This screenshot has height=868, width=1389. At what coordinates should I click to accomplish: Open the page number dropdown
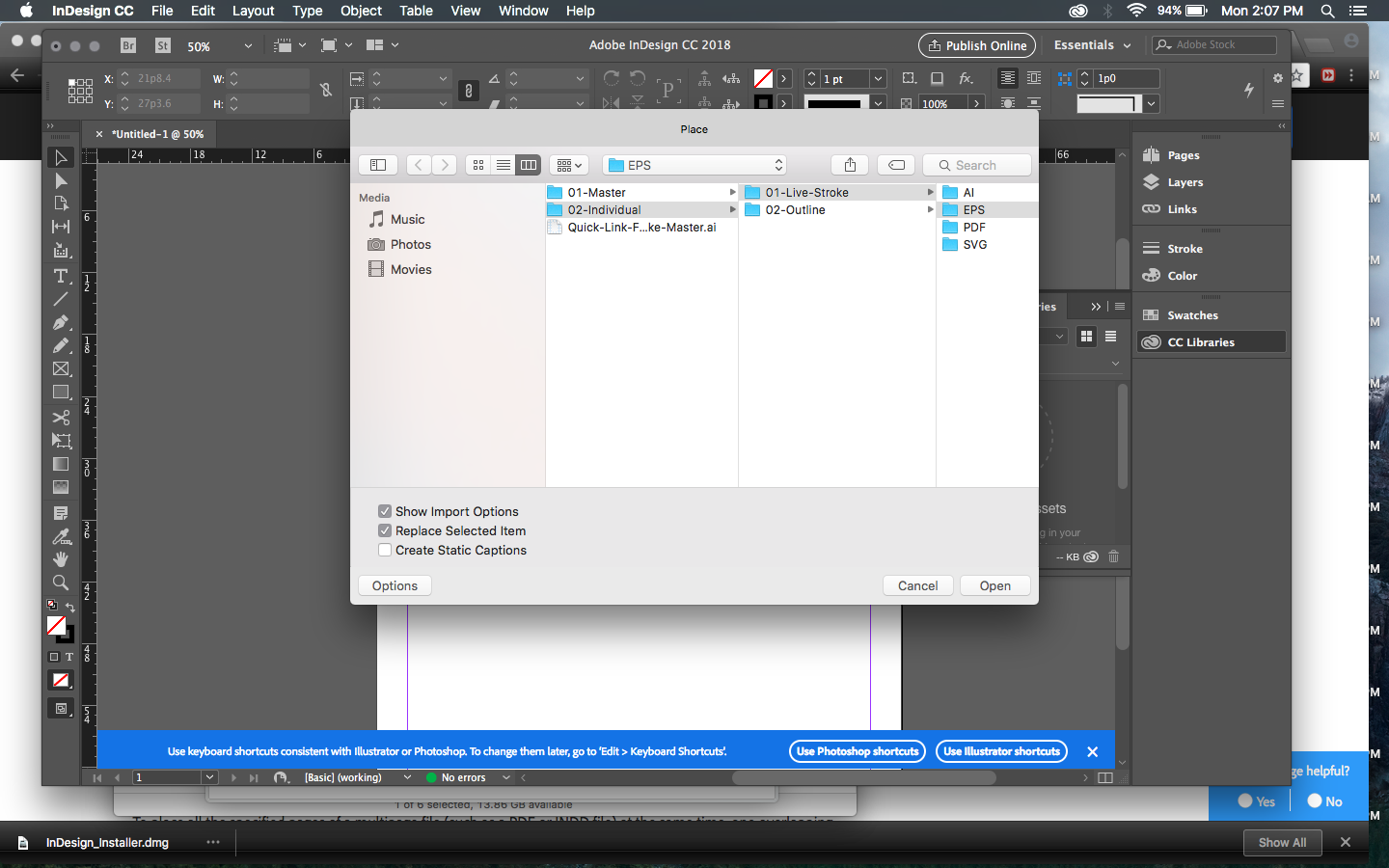pyautogui.click(x=209, y=777)
